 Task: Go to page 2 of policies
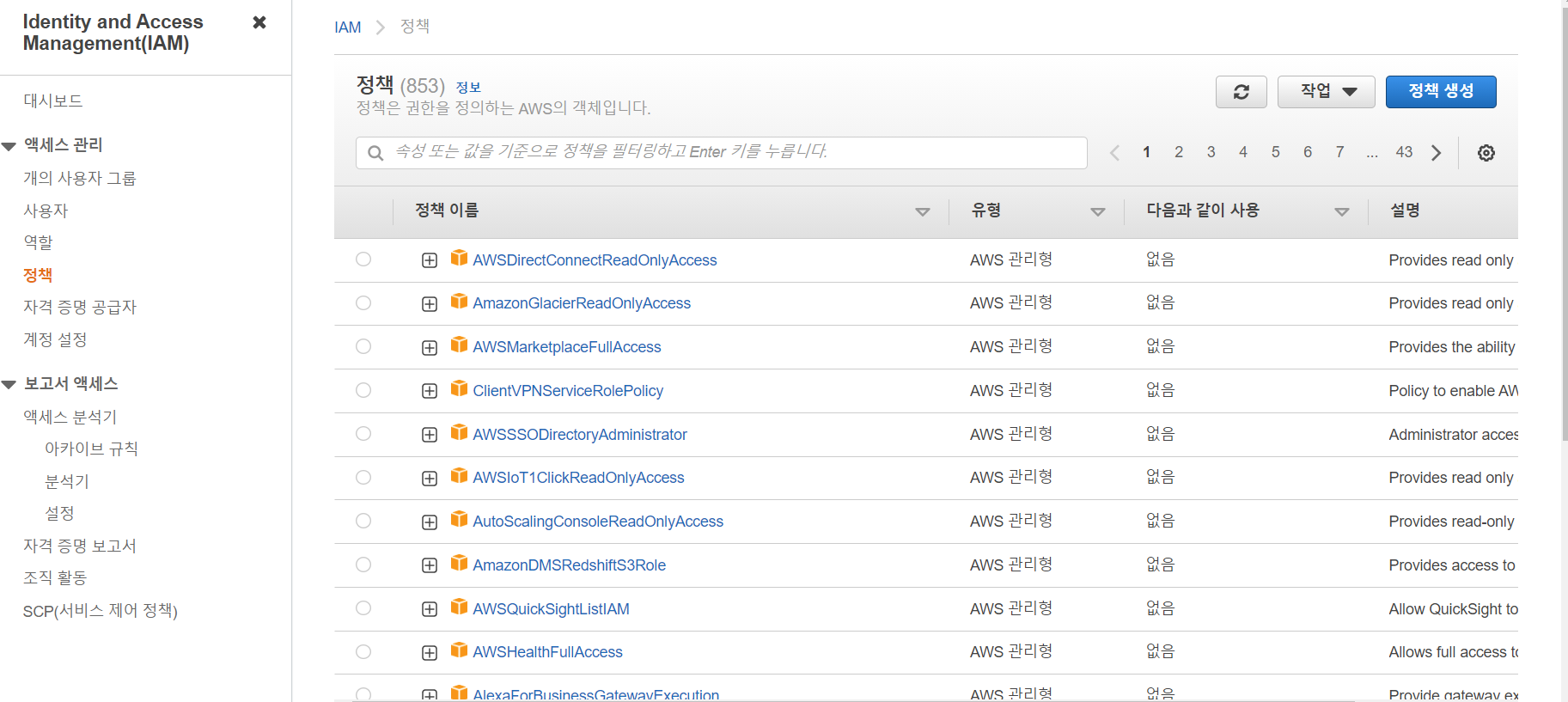[1179, 152]
